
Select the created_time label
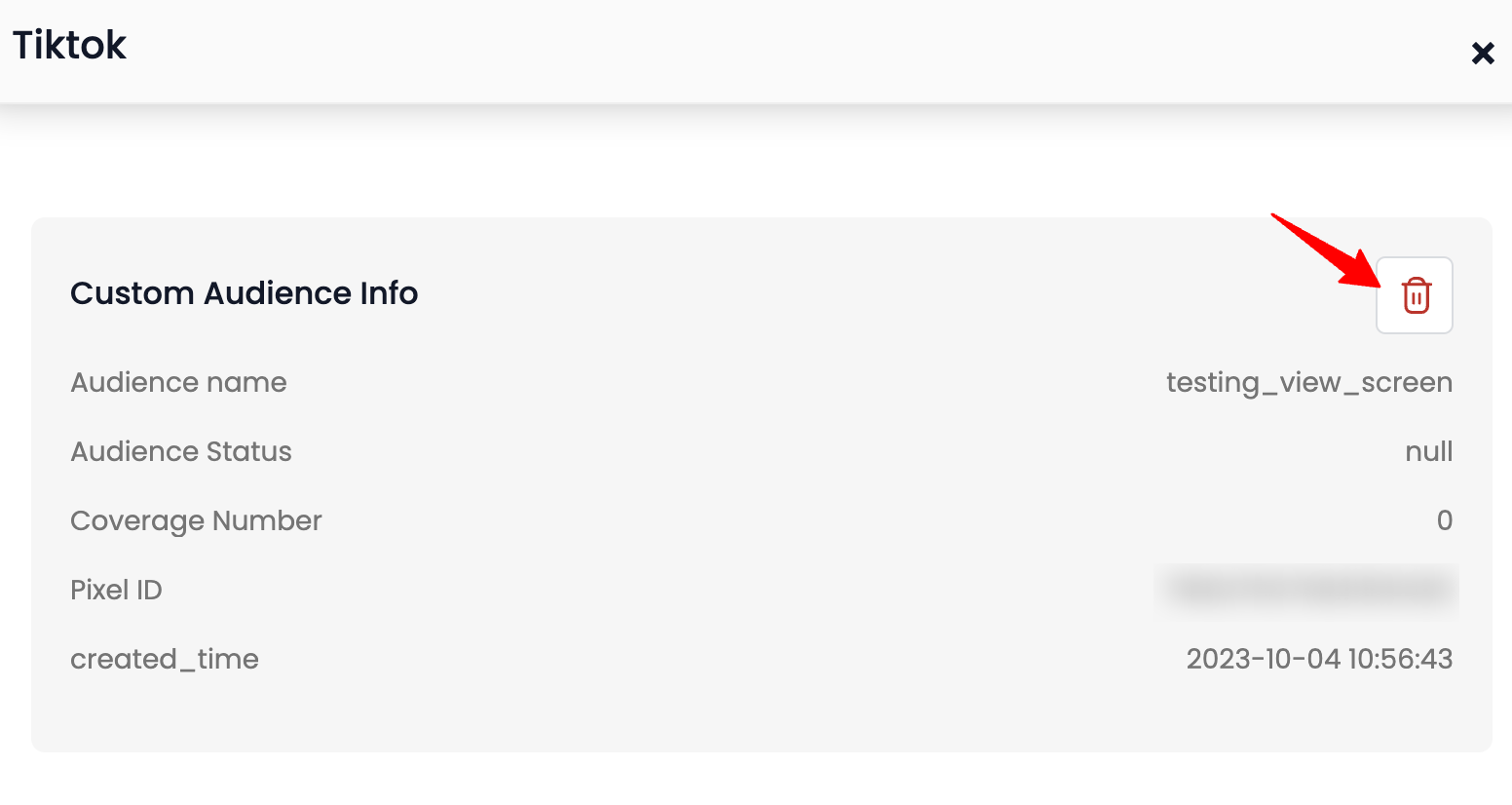(165, 659)
